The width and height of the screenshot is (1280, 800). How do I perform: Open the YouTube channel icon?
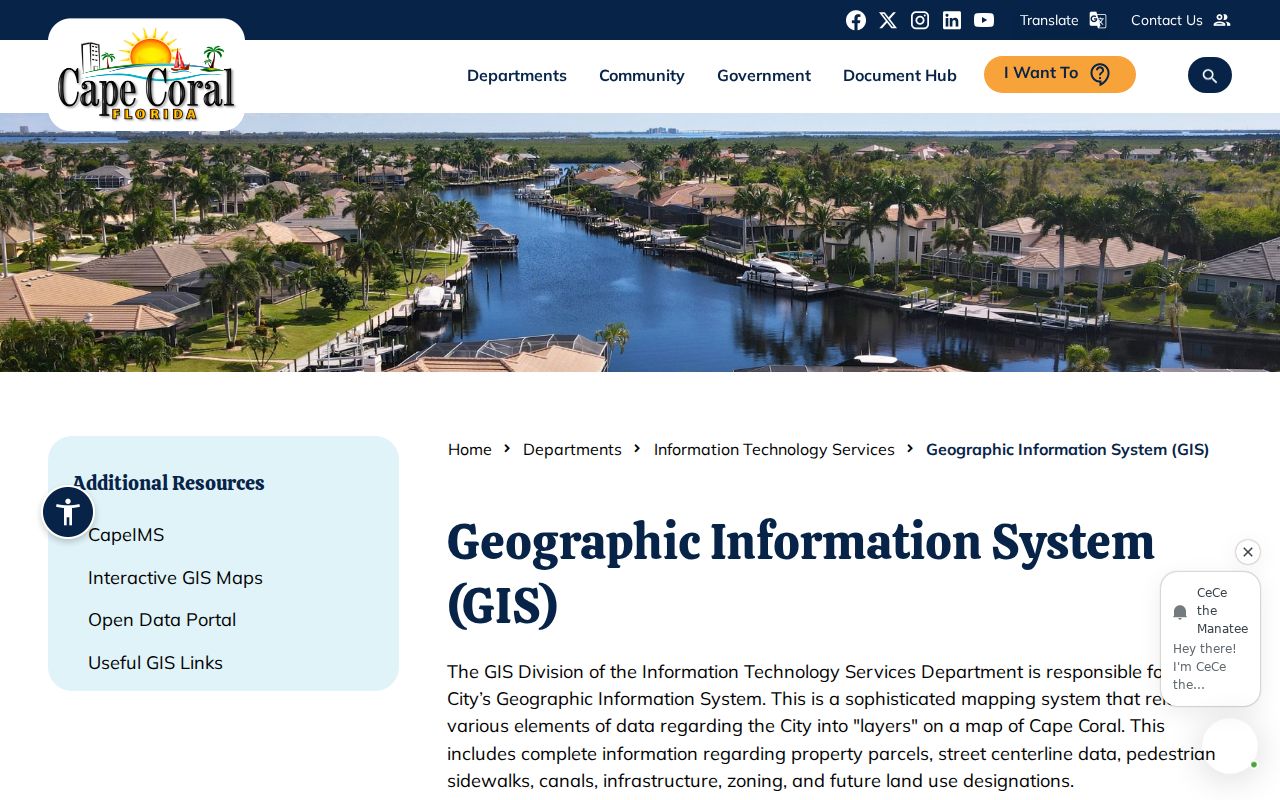pyautogui.click(x=984, y=20)
